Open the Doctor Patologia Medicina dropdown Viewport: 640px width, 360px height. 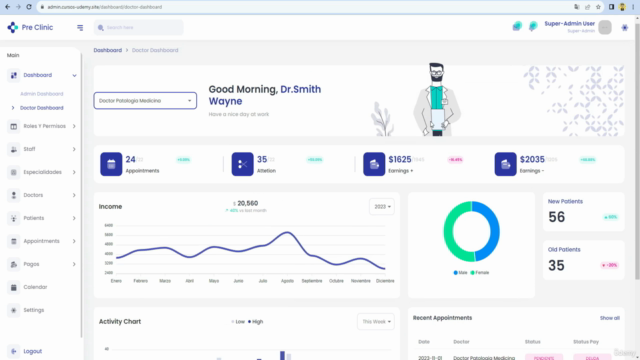point(145,100)
